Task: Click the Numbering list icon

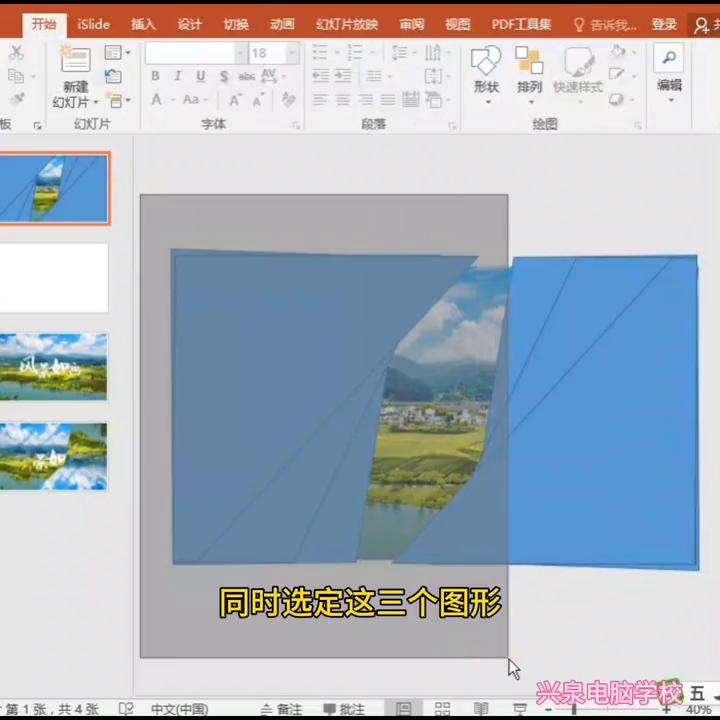Action: pos(355,53)
